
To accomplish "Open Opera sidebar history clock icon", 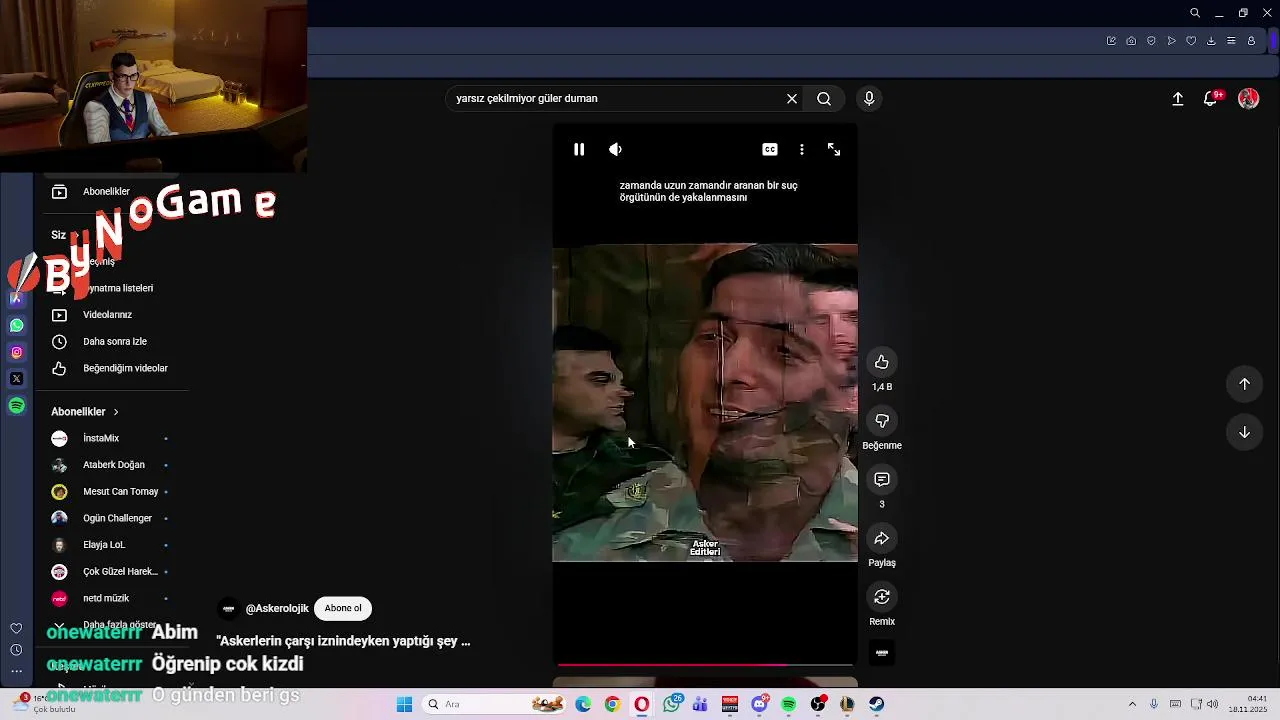I will click(x=16, y=650).
